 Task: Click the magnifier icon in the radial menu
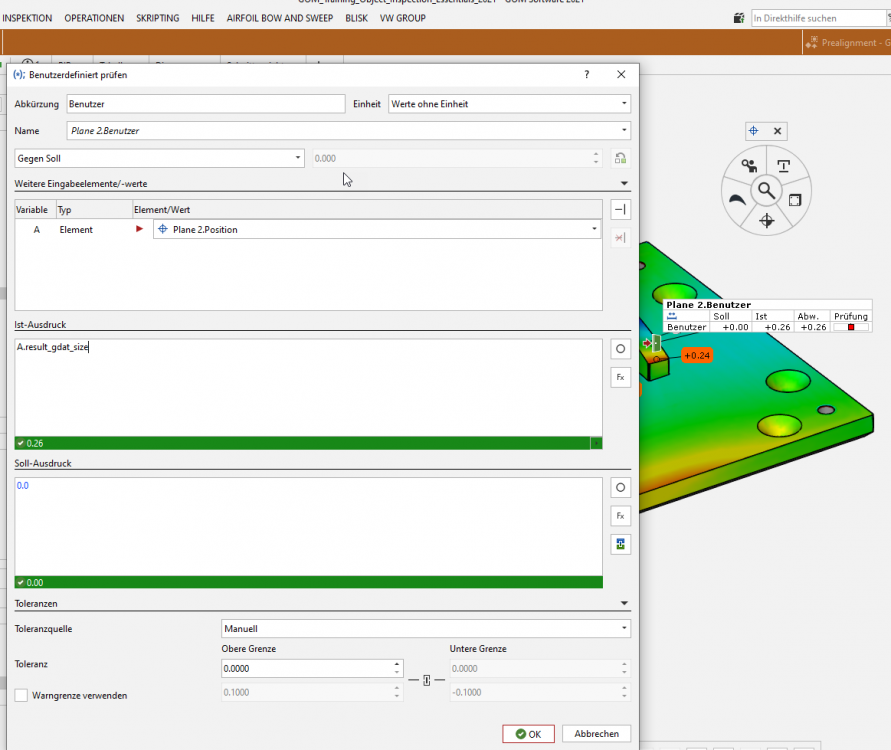(766, 190)
